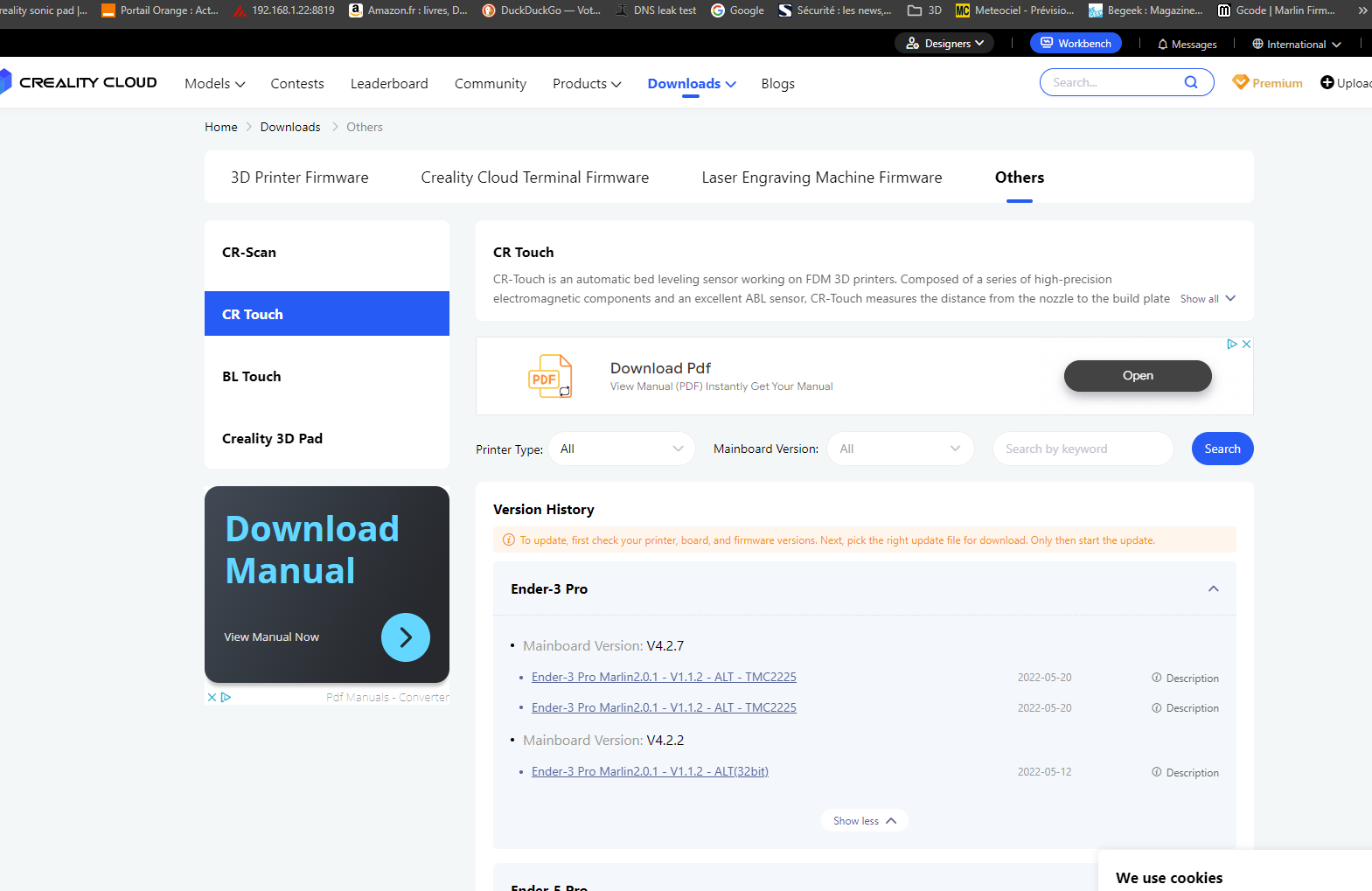Click the Search by keyword field
The width and height of the screenshot is (1372, 891).
[x=1083, y=449]
